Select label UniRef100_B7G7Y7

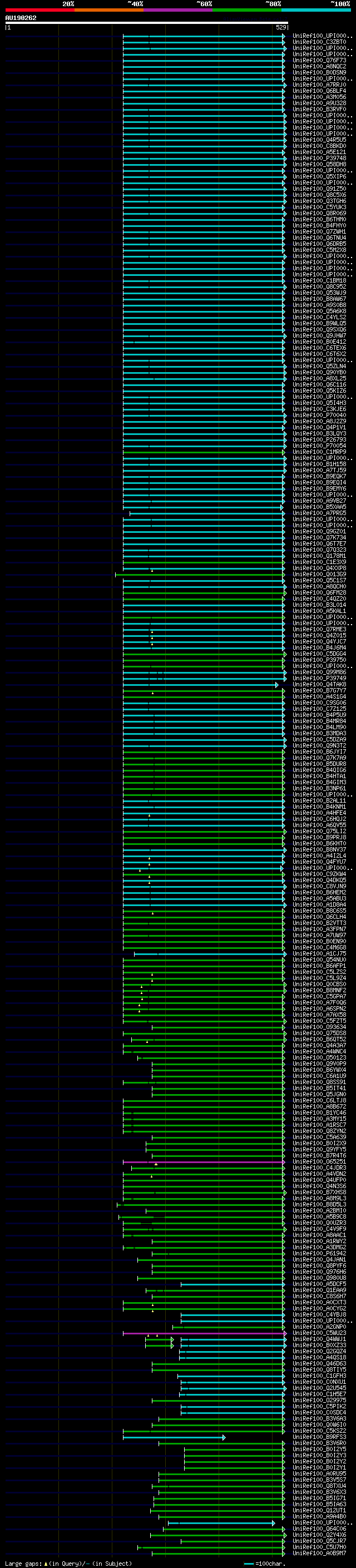click(319, 690)
